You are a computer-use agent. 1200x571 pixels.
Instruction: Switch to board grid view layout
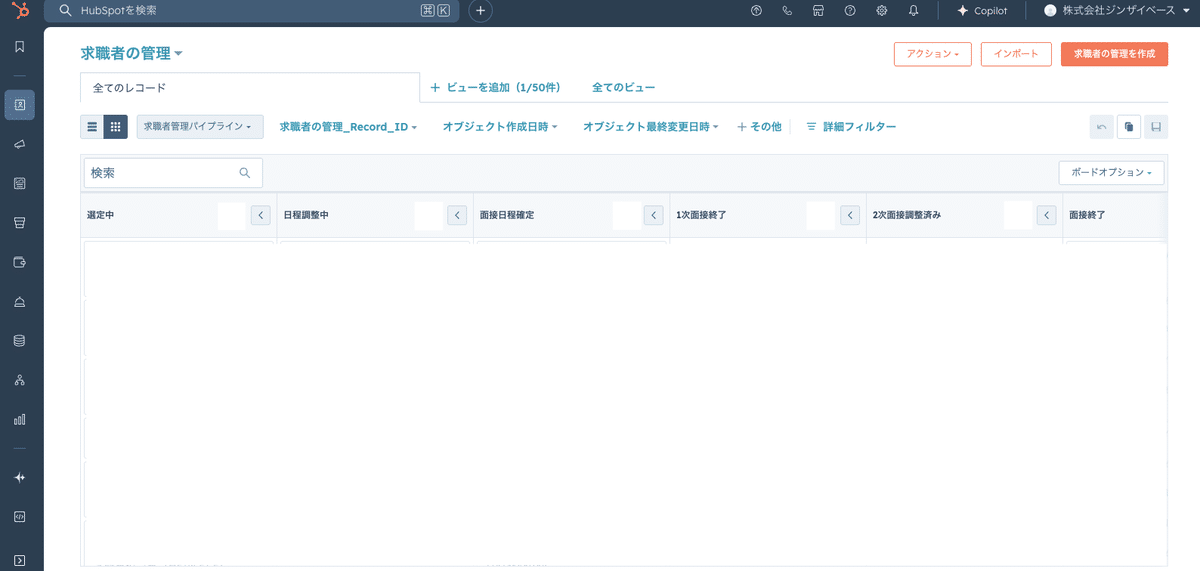click(x=116, y=127)
